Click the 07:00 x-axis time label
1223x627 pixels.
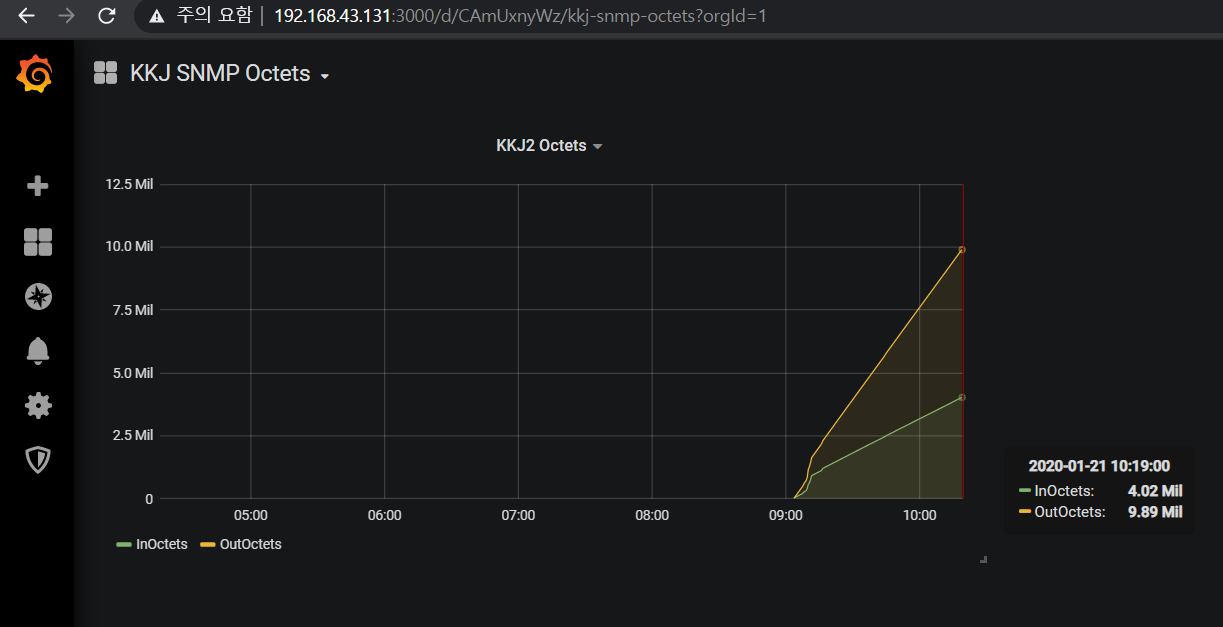point(518,516)
